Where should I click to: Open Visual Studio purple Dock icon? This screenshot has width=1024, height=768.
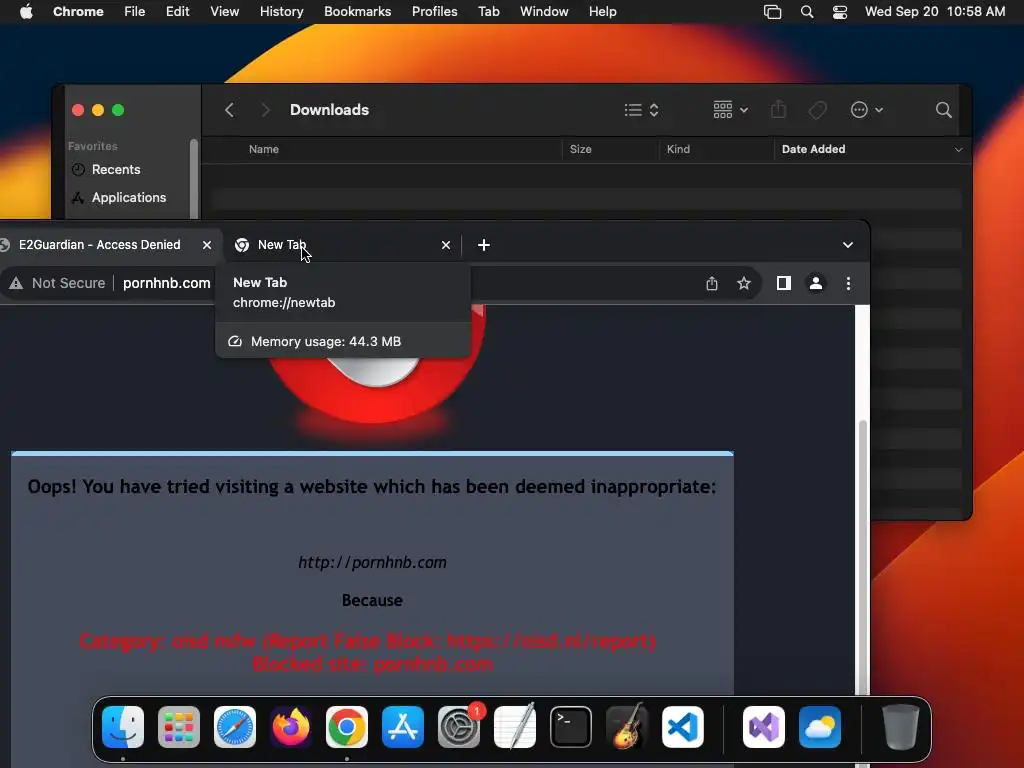(x=764, y=727)
